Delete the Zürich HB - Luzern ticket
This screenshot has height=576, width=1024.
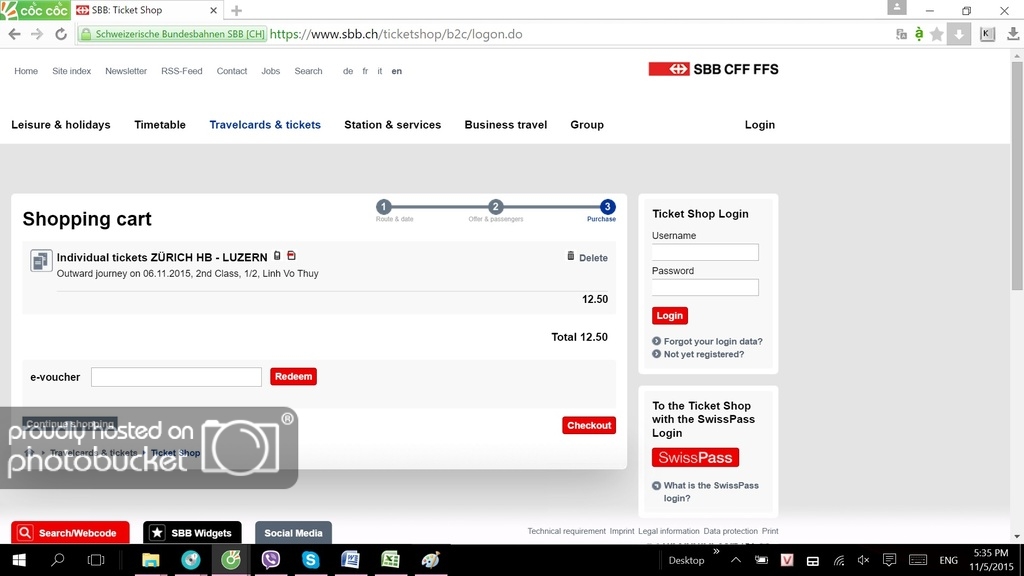point(587,257)
